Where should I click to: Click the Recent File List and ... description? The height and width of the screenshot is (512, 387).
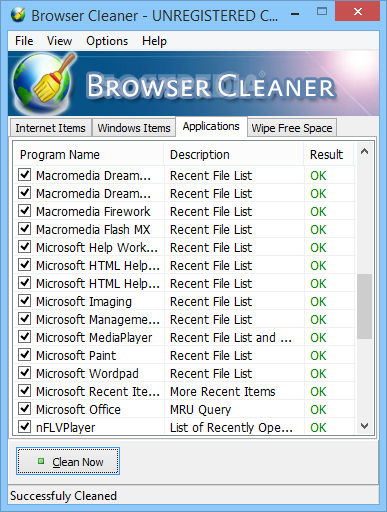(x=231, y=338)
